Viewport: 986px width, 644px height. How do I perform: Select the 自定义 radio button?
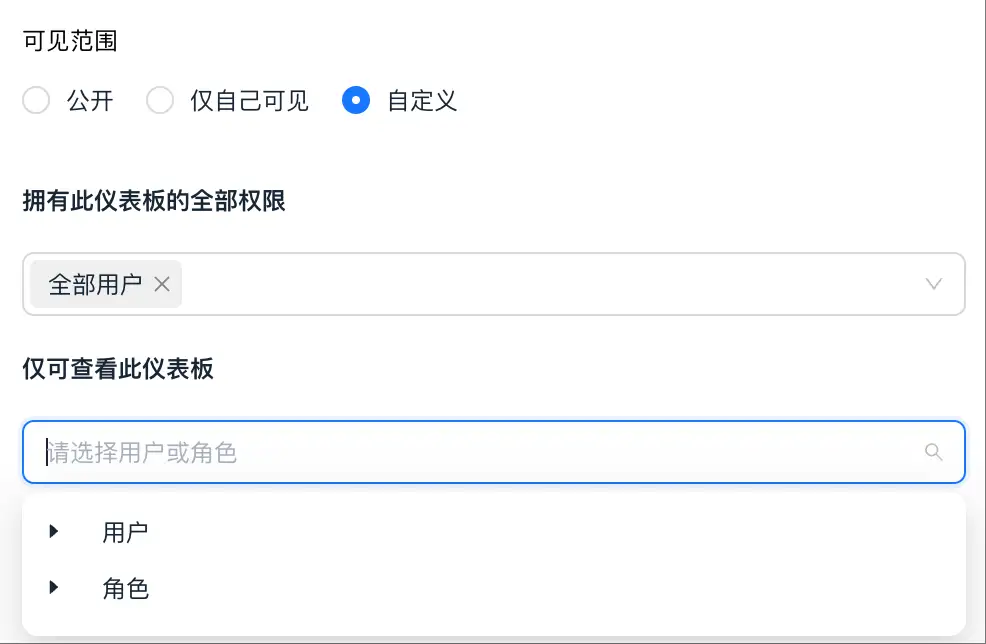[x=356, y=101]
